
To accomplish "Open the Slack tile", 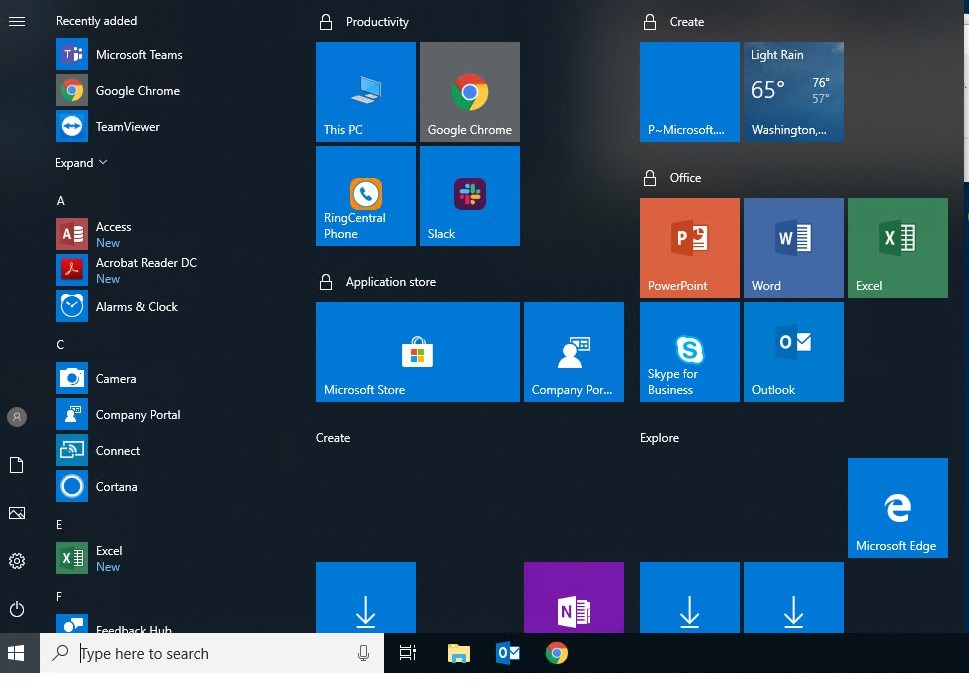I will pos(470,196).
